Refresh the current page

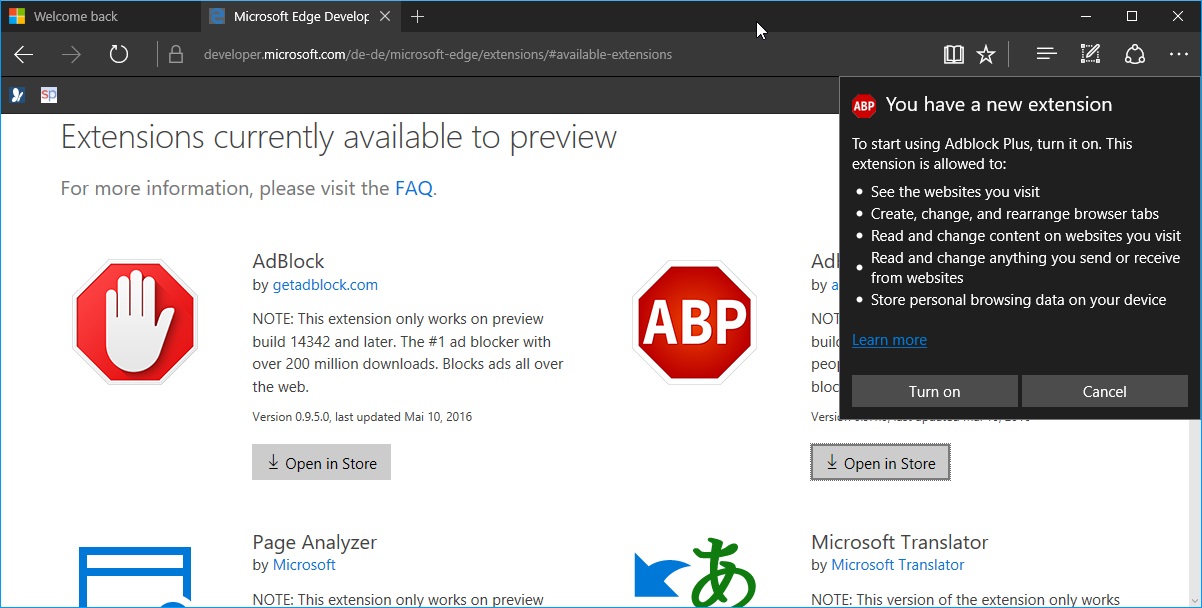tap(119, 54)
